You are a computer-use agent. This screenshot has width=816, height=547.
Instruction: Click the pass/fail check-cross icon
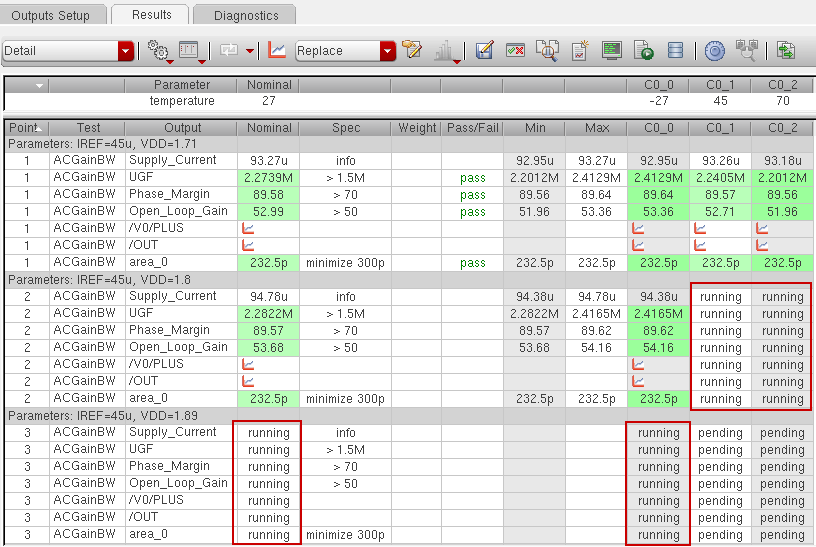[x=516, y=50]
